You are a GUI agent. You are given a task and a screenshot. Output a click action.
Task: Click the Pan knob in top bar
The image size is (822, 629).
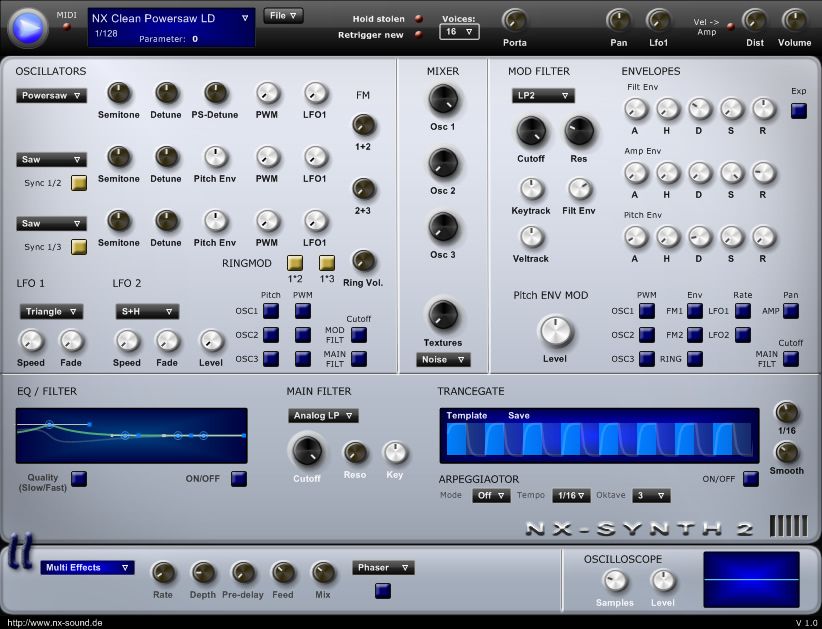pos(619,21)
